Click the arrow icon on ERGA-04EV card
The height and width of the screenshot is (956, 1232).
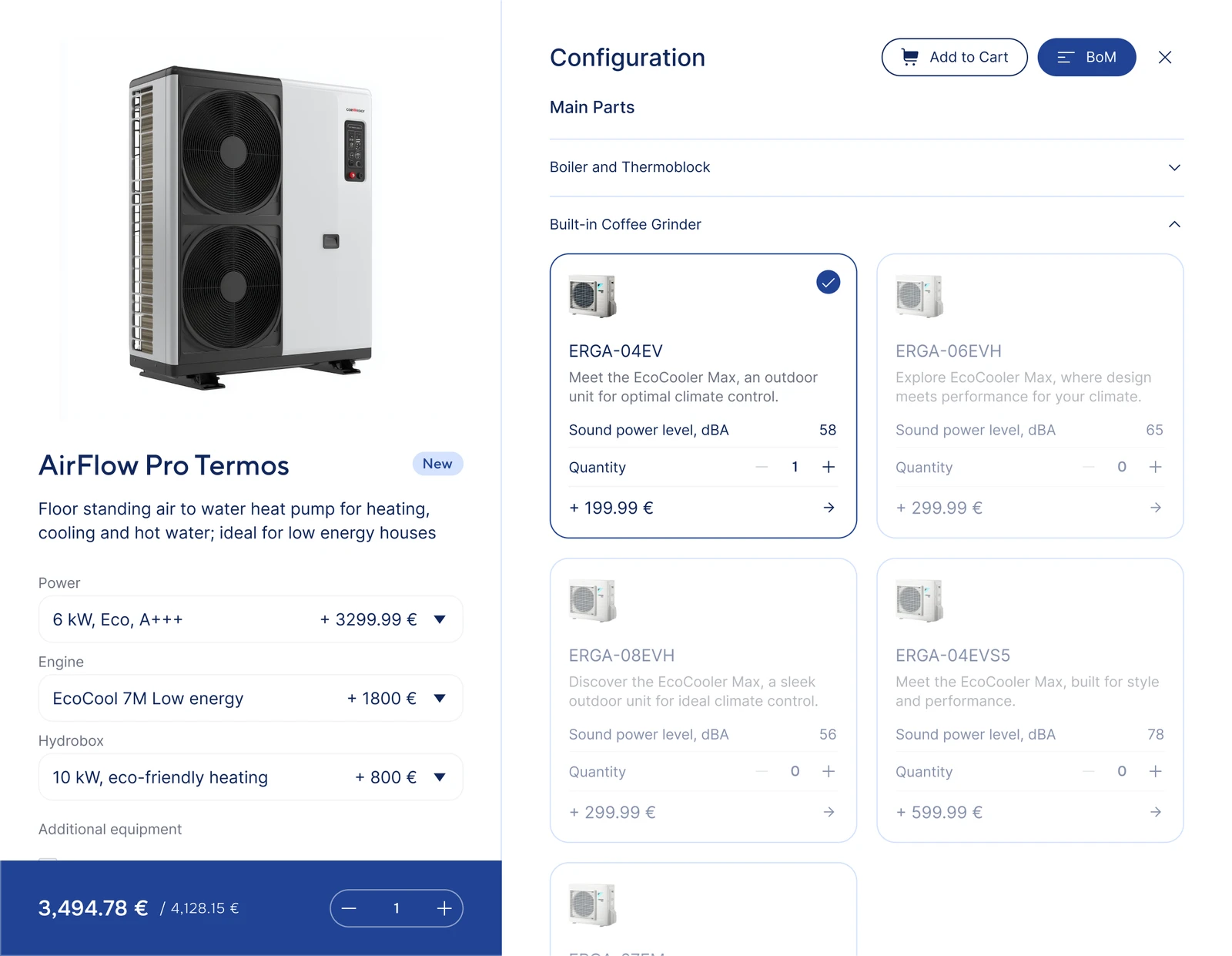[829, 508]
